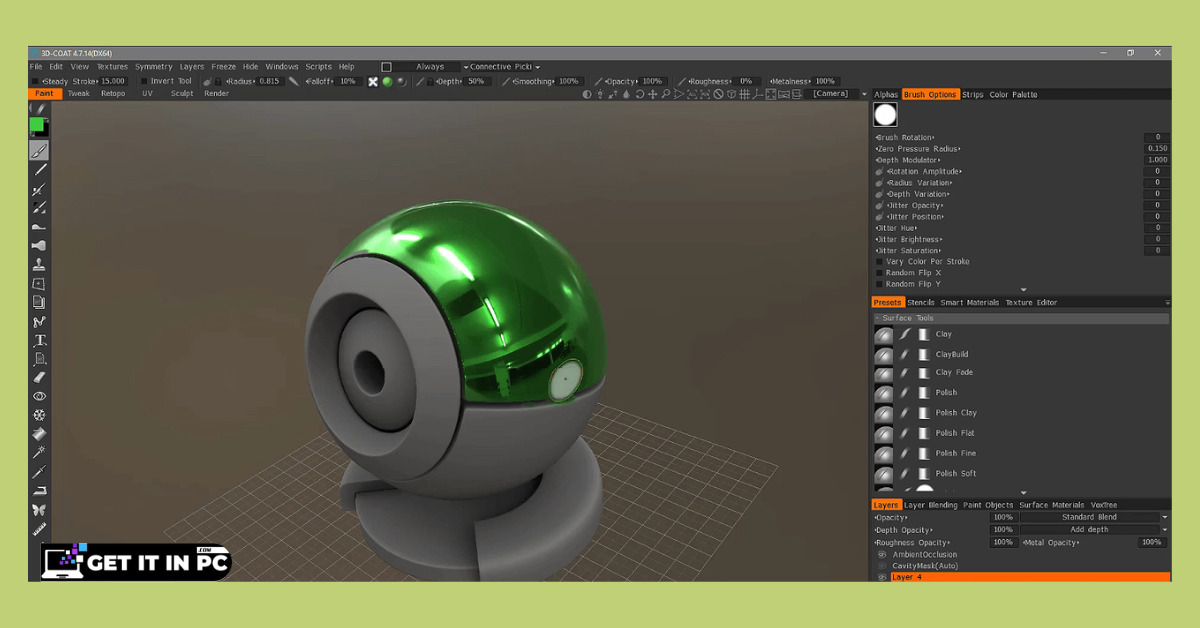This screenshot has height=628, width=1200.
Task: Open the Presets panel options menu icon
Action: (x=1167, y=302)
